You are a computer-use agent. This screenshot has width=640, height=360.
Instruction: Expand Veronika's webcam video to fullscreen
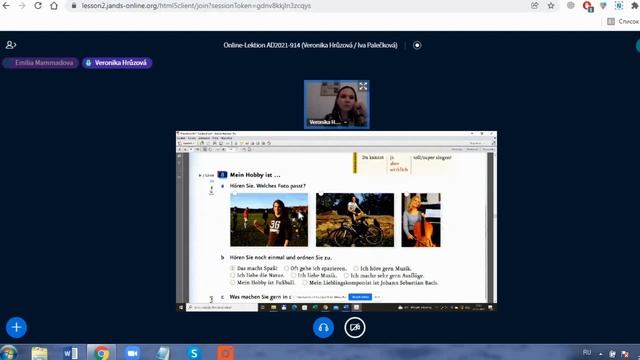[363, 86]
